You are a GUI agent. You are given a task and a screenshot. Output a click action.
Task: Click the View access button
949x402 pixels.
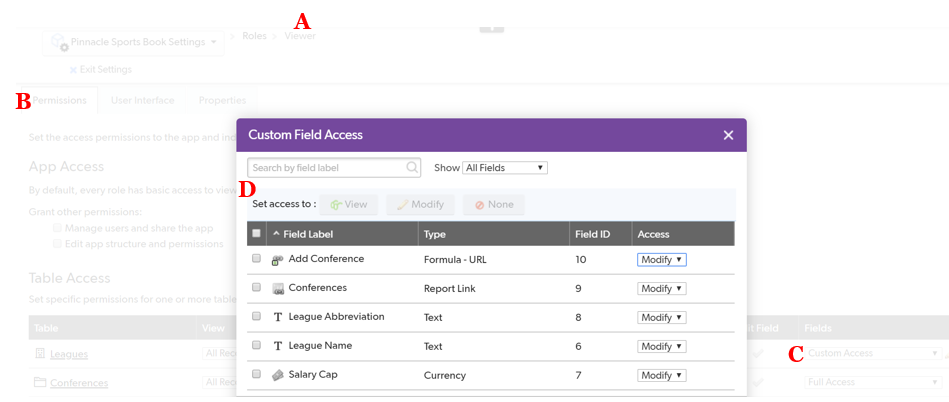pos(349,205)
